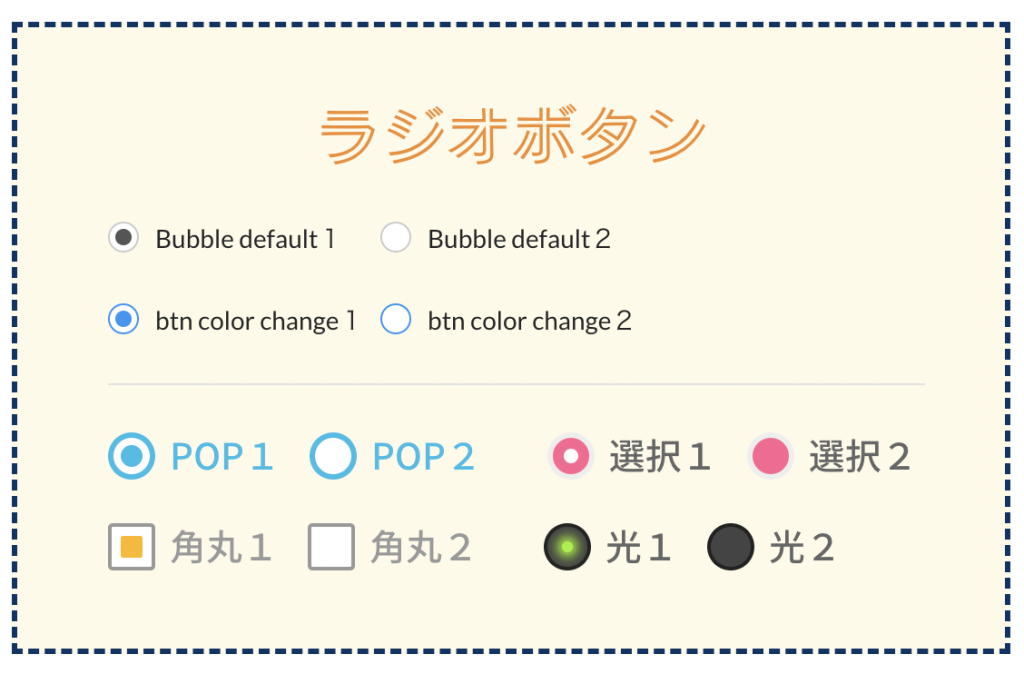Choose the btn color change 1 radio
The image size is (1024, 674).
[x=123, y=319]
